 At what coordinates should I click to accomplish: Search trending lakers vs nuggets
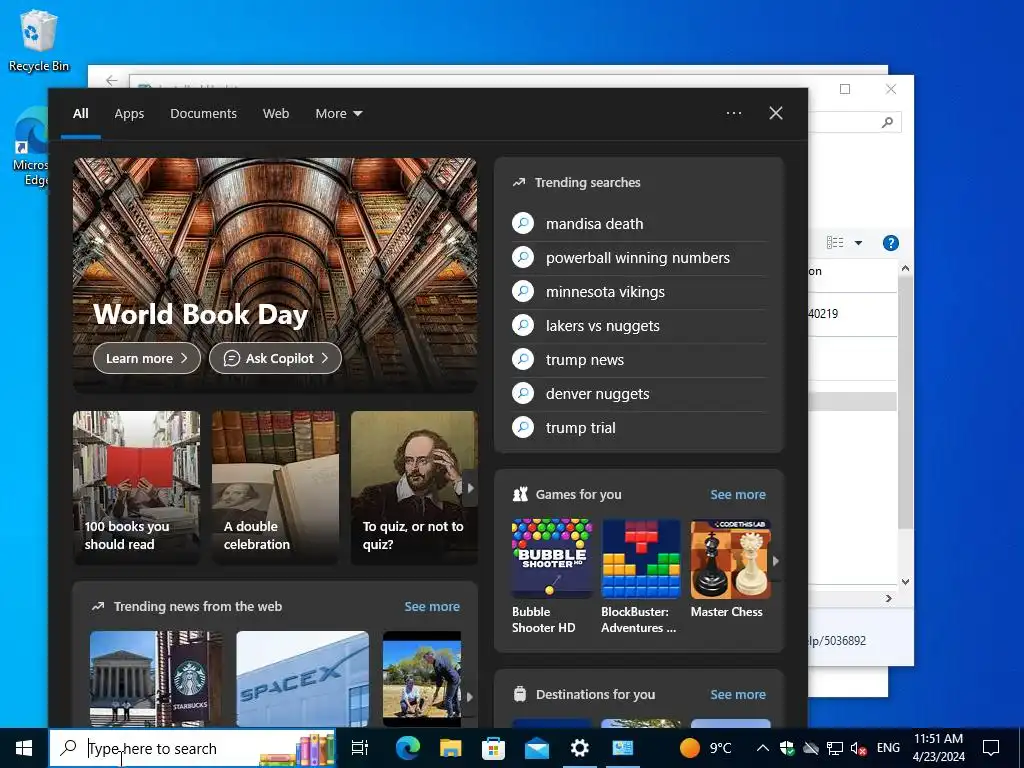tap(639, 326)
